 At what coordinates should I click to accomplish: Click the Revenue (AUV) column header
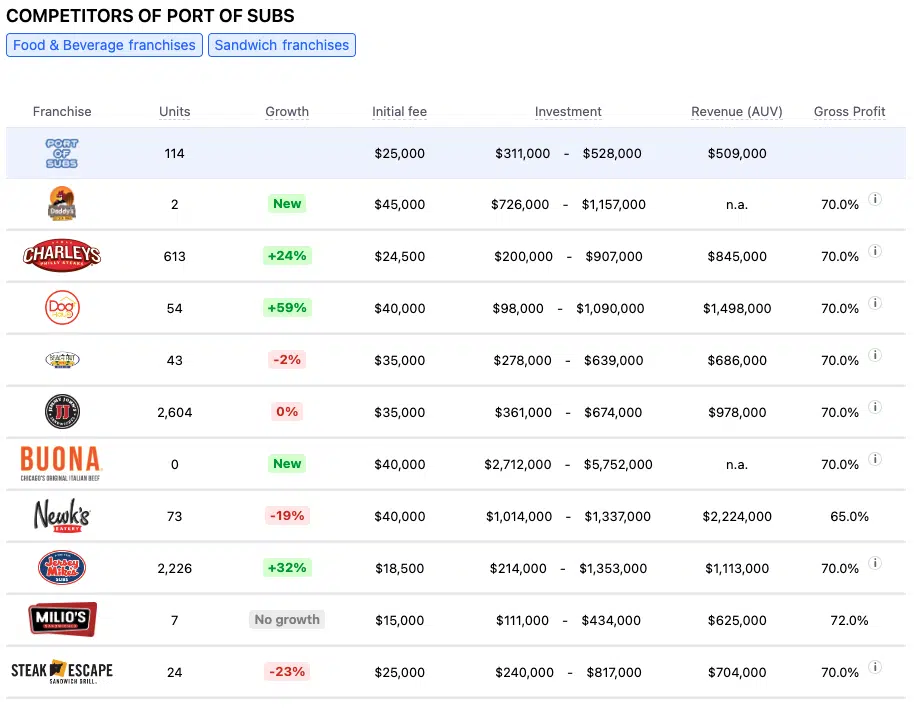click(737, 112)
